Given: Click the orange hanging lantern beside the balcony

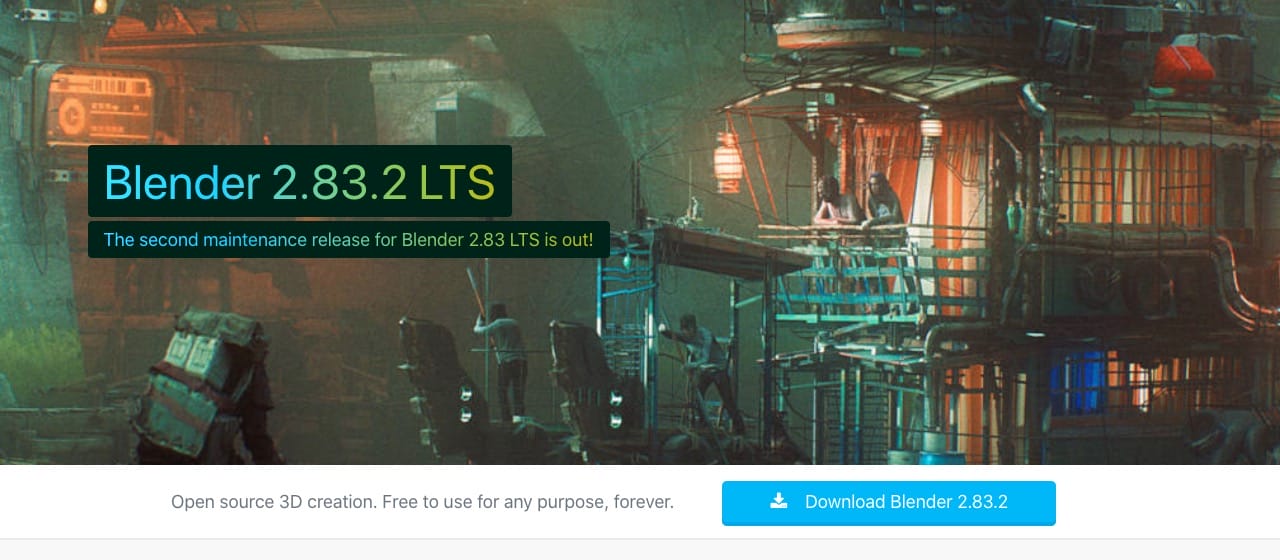Looking at the screenshot, I should [x=728, y=160].
